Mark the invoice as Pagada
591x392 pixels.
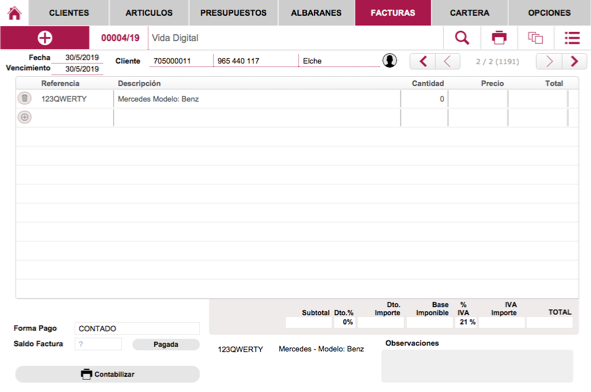click(166, 344)
